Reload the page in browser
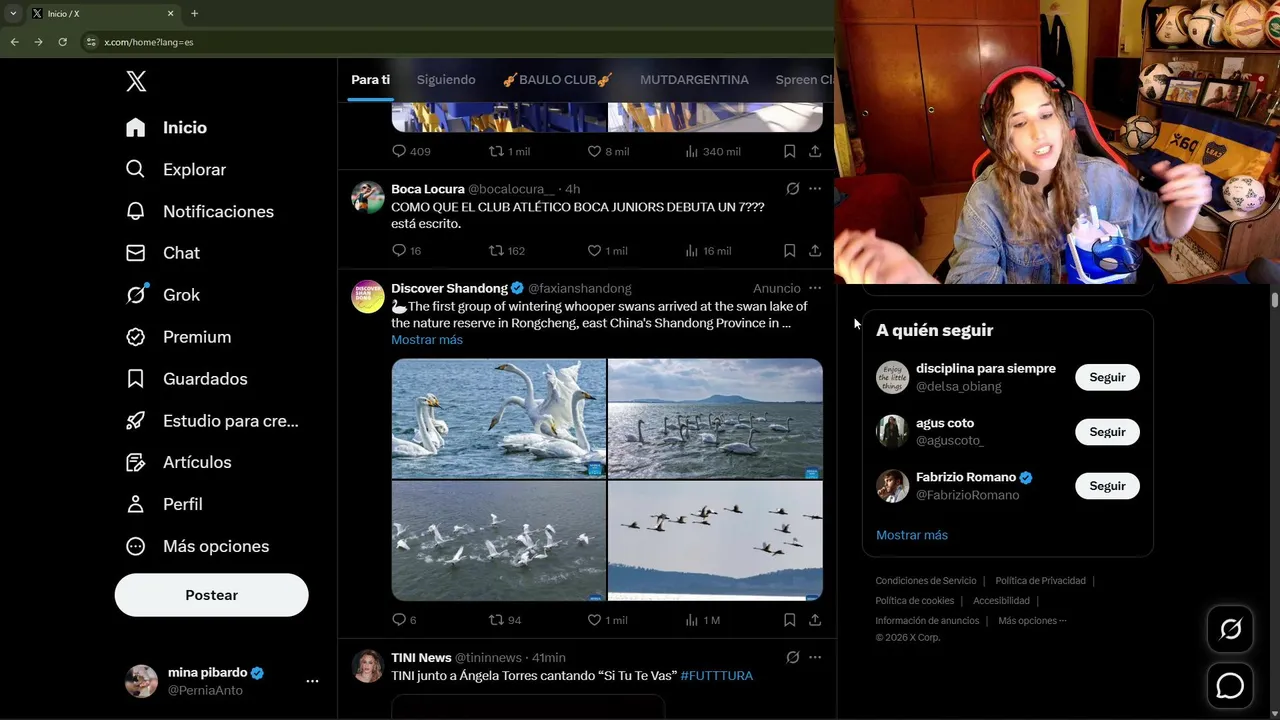 pos(62,42)
